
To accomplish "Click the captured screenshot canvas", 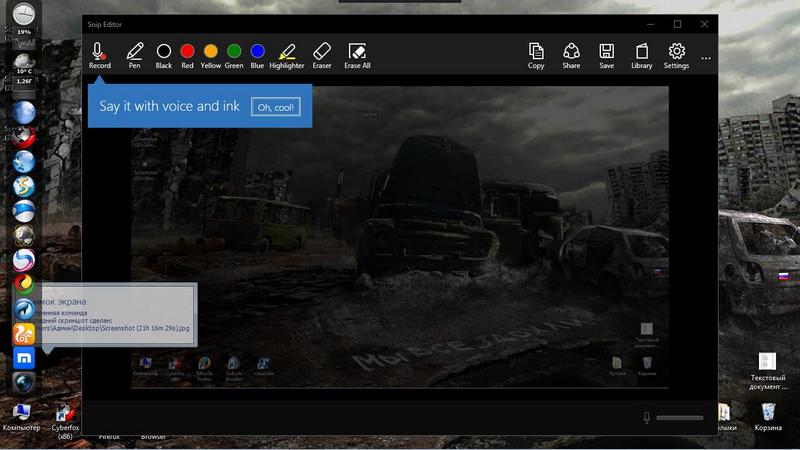I will [399, 237].
